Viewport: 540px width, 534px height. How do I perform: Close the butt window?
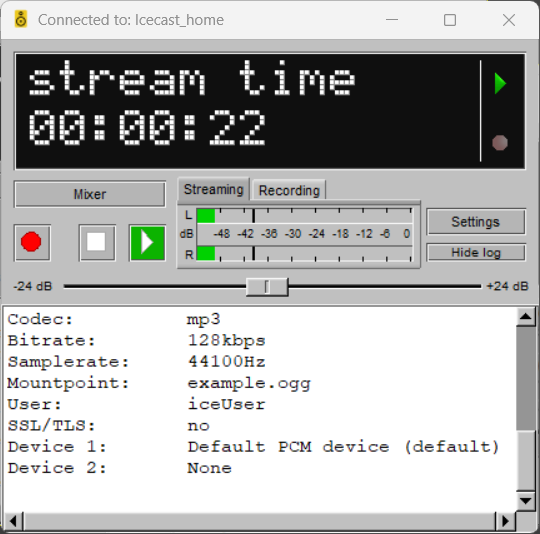[509, 20]
